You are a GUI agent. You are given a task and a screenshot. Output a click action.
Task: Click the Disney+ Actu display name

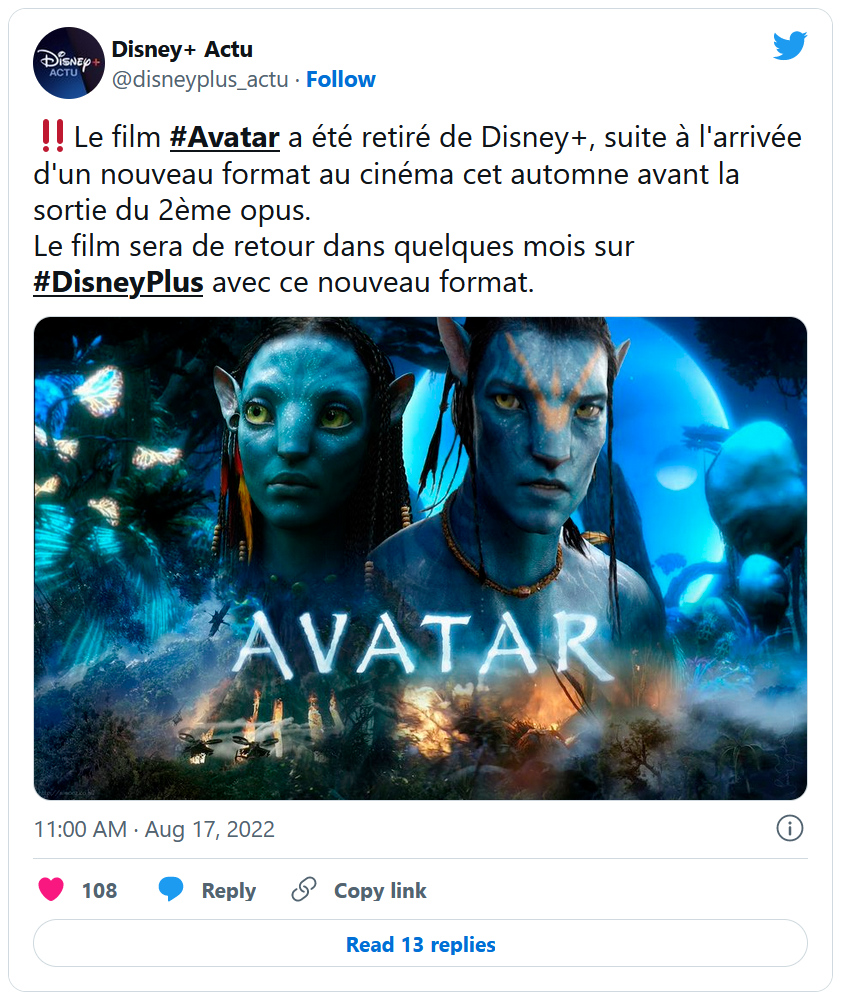182,49
